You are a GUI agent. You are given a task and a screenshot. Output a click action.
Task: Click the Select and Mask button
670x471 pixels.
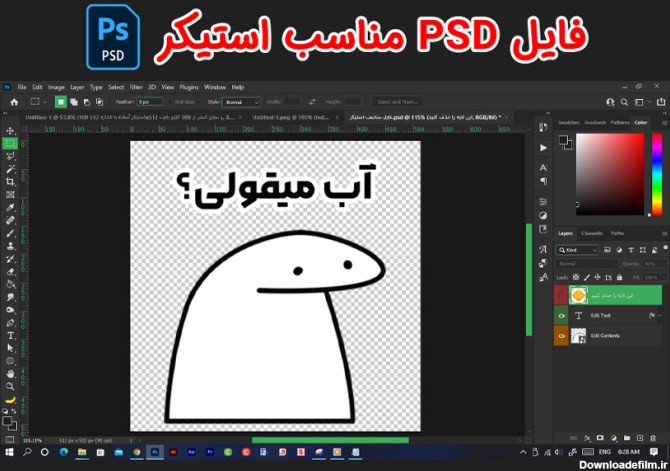pyautogui.click(x=396, y=102)
